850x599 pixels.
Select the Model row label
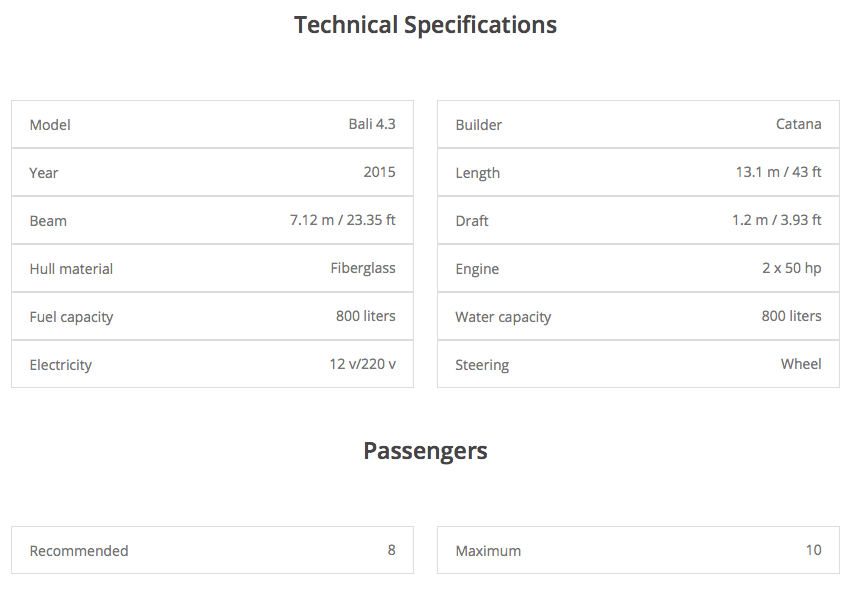click(50, 125)
